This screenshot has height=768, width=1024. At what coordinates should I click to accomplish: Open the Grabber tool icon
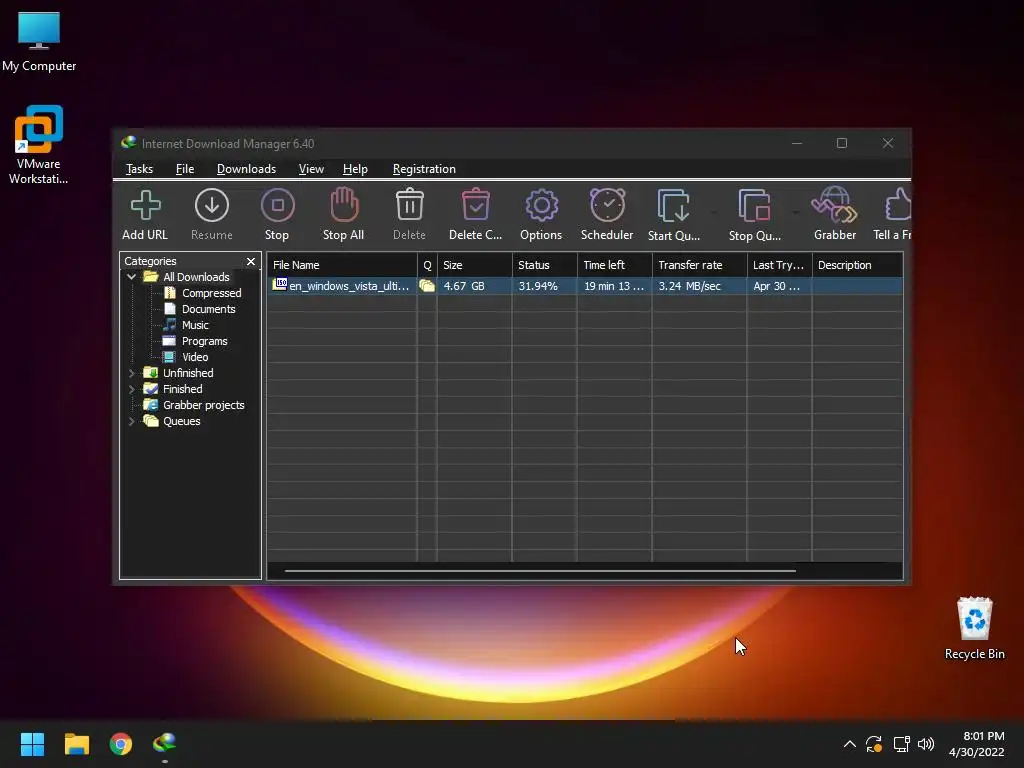pyautogui.click(x=835, y=205)
